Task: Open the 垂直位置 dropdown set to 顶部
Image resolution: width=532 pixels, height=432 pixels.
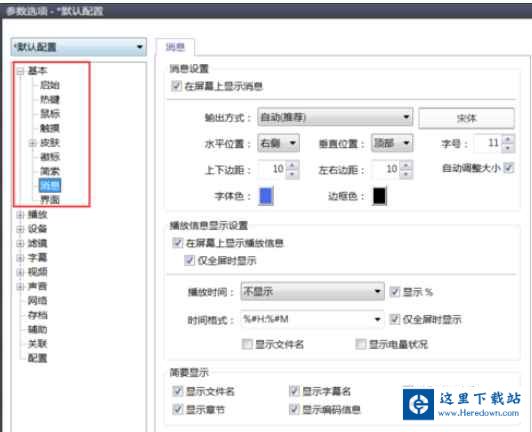Action: click(x=392, y=143)
